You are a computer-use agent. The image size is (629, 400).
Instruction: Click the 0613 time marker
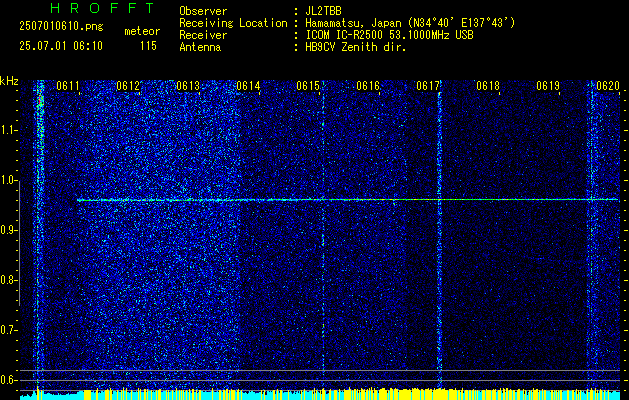tap(188, 86)
